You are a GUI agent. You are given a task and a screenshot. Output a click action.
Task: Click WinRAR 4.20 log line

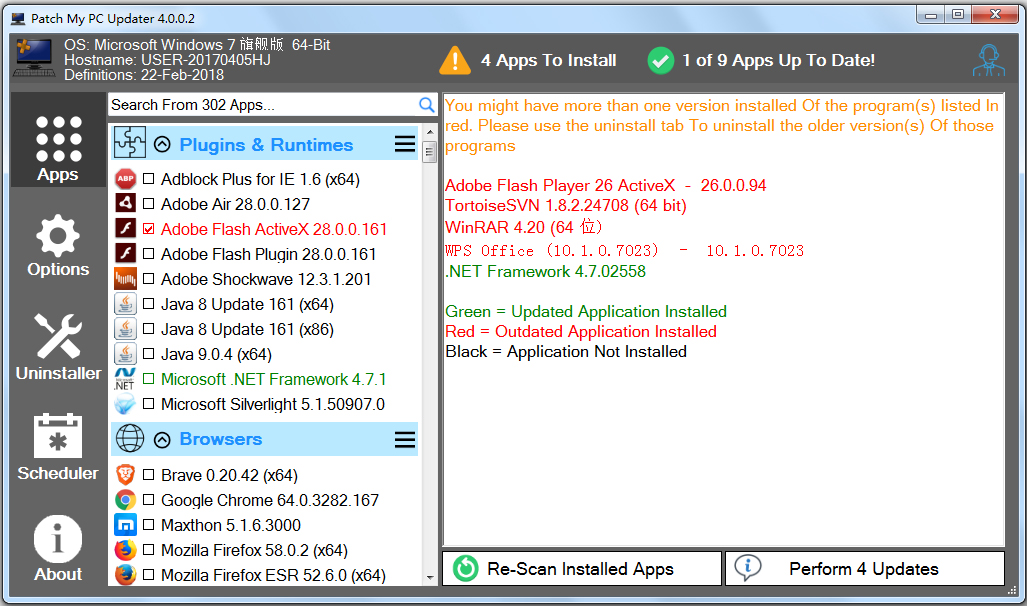[x=523, y=227]
